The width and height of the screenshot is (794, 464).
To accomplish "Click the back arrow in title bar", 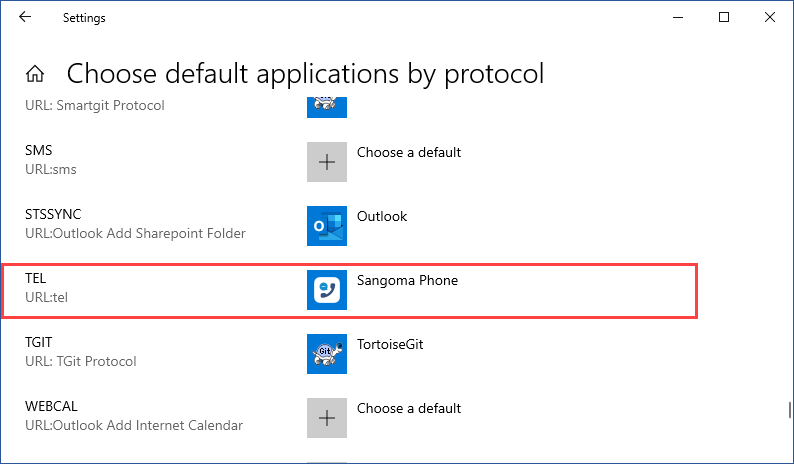I will tap(25, 17).
